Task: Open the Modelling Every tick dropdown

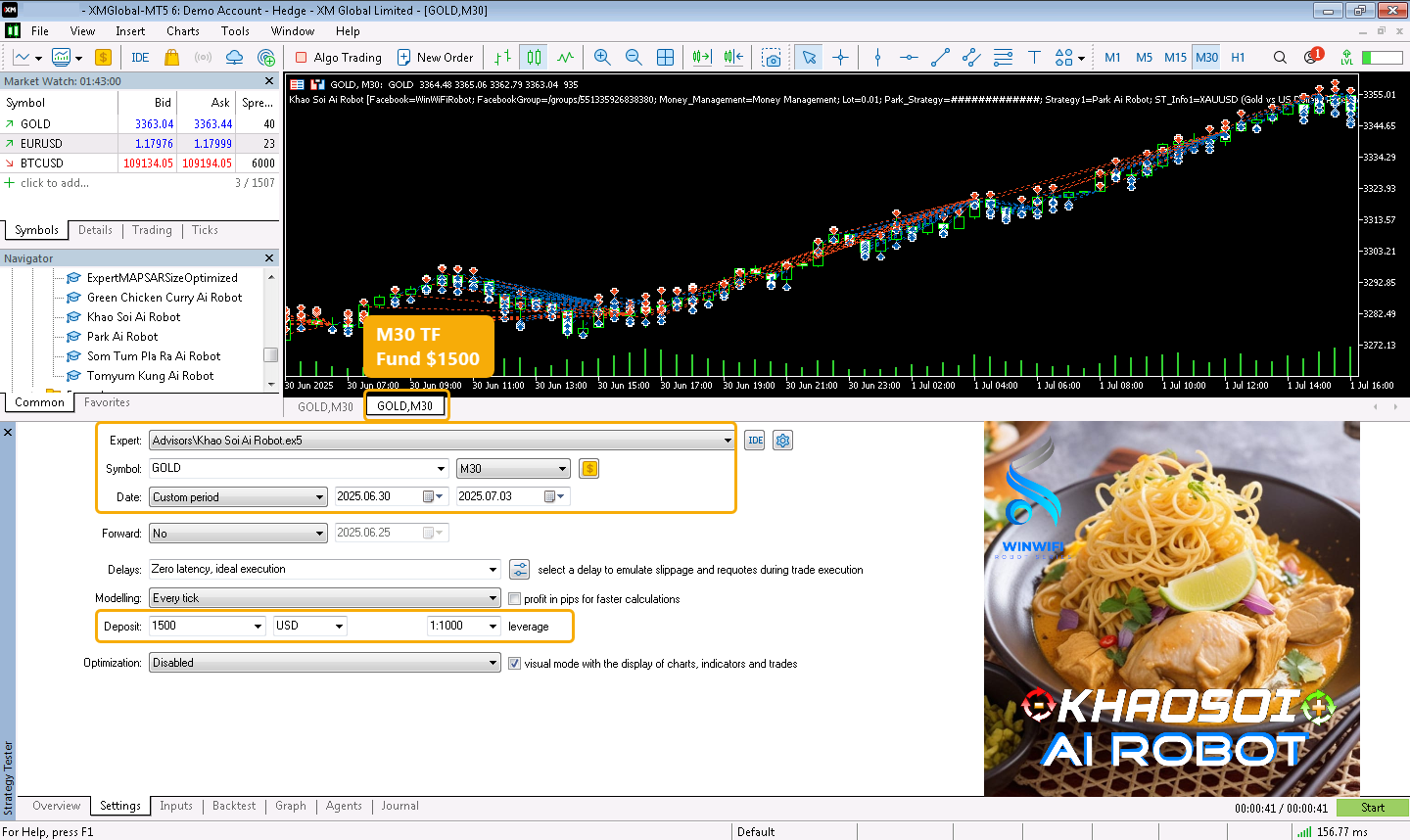Action: pos(325,598)
